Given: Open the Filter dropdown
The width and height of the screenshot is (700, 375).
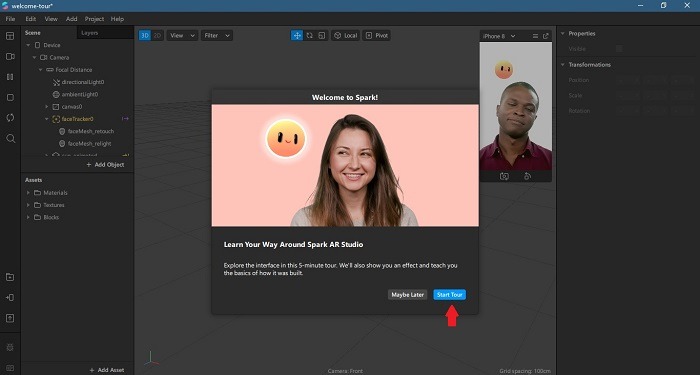Looking at the screenshot, I should (217, 35).
